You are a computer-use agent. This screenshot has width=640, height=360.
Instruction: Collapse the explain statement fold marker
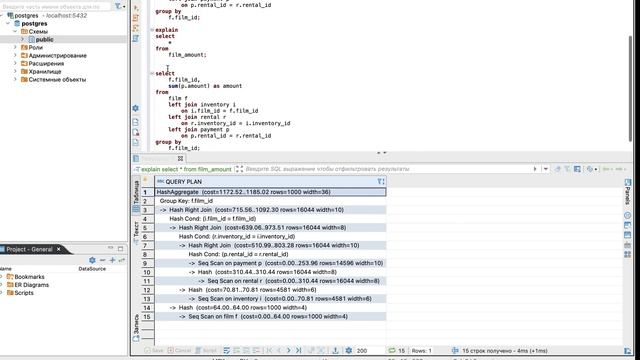152,30
